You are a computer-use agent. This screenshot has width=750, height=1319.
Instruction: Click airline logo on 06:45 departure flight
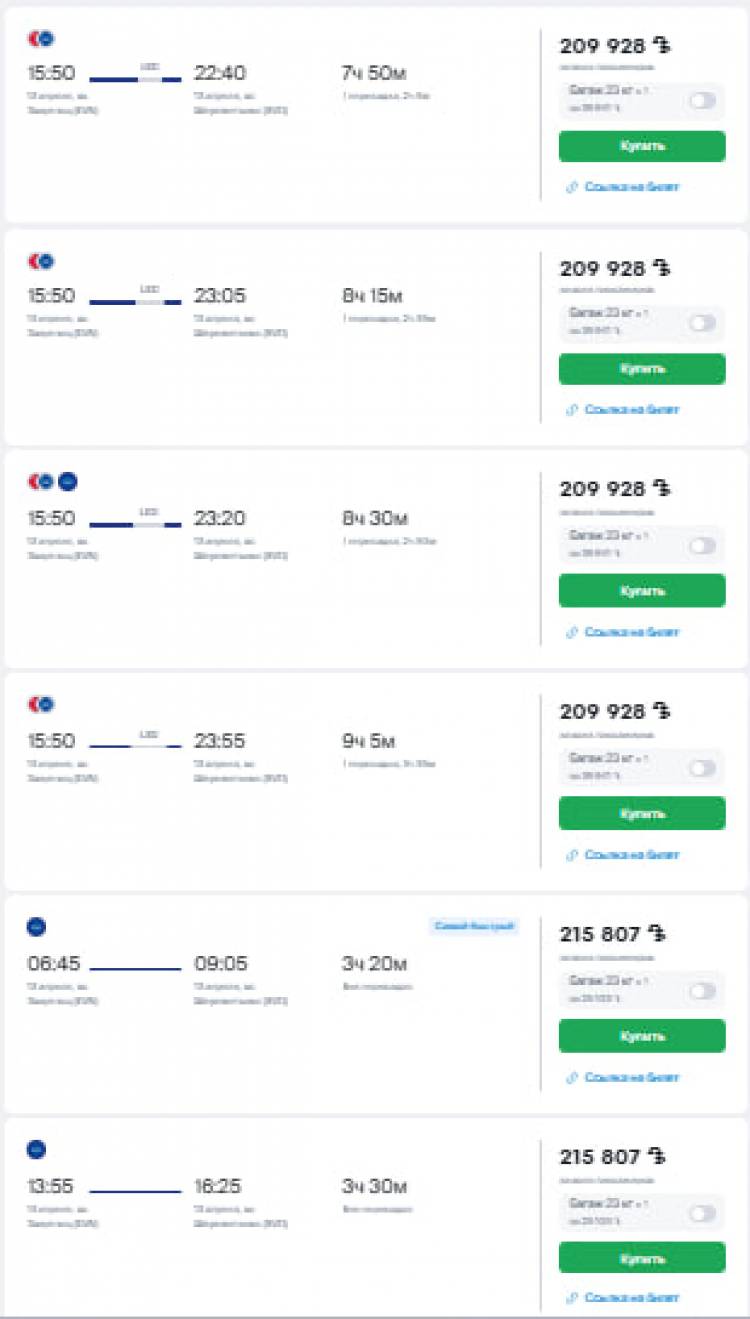tap(36, 927)
